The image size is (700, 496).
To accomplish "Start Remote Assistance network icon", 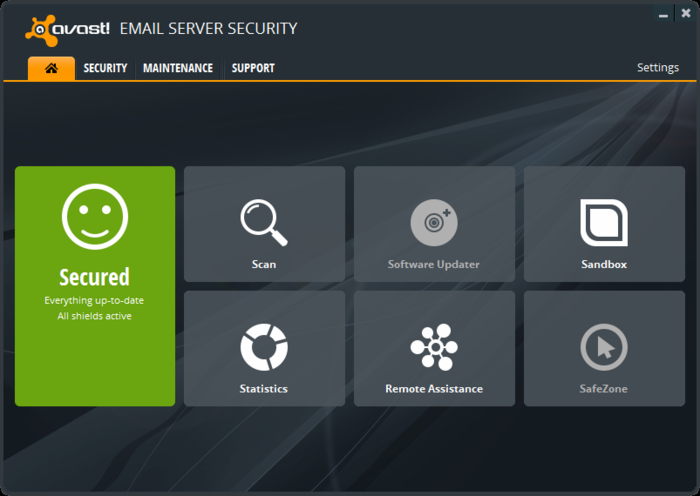I will 434,347.
